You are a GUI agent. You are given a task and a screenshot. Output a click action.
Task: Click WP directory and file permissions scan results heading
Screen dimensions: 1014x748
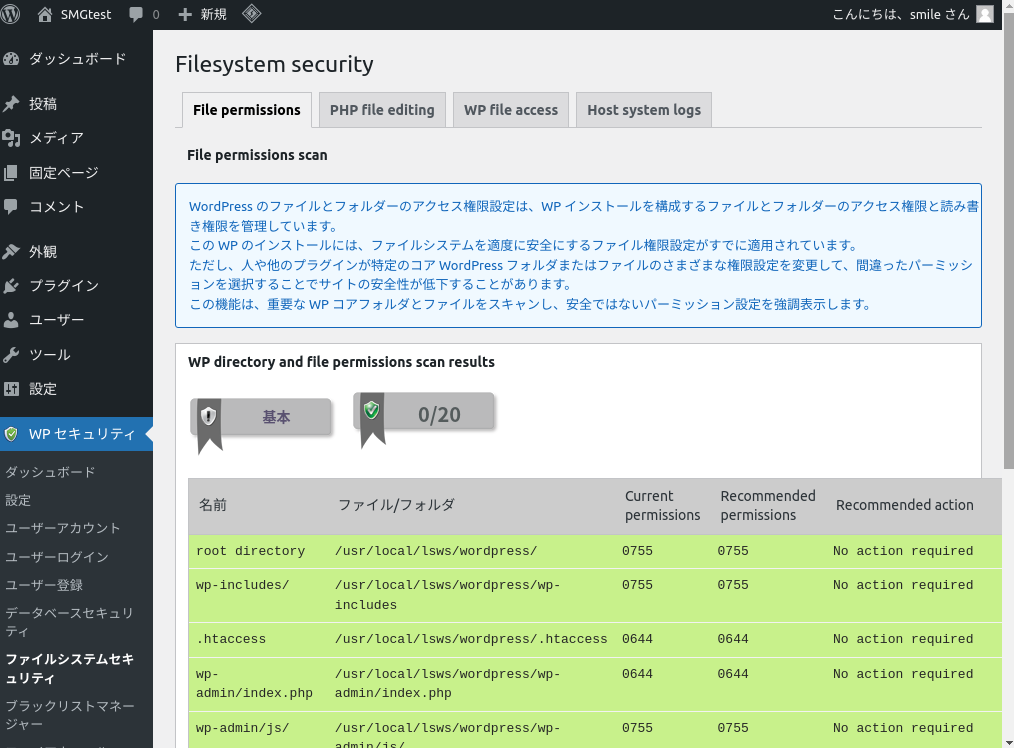click(341, 362)
